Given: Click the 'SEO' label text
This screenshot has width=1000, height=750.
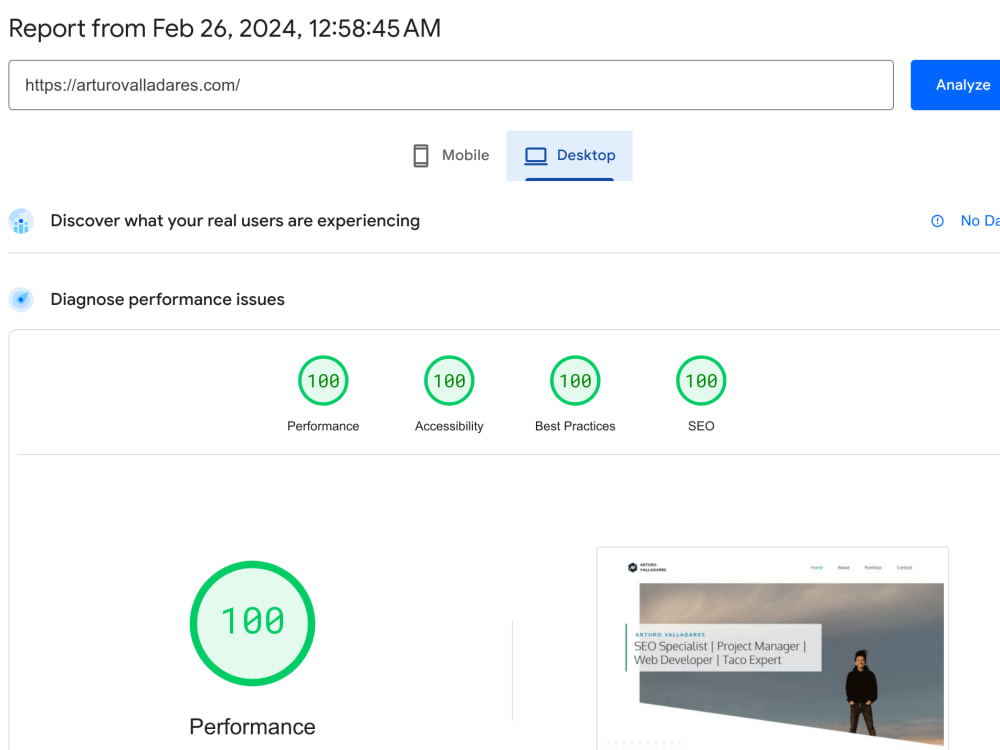Looking at the screenshot, I should 701,426.
